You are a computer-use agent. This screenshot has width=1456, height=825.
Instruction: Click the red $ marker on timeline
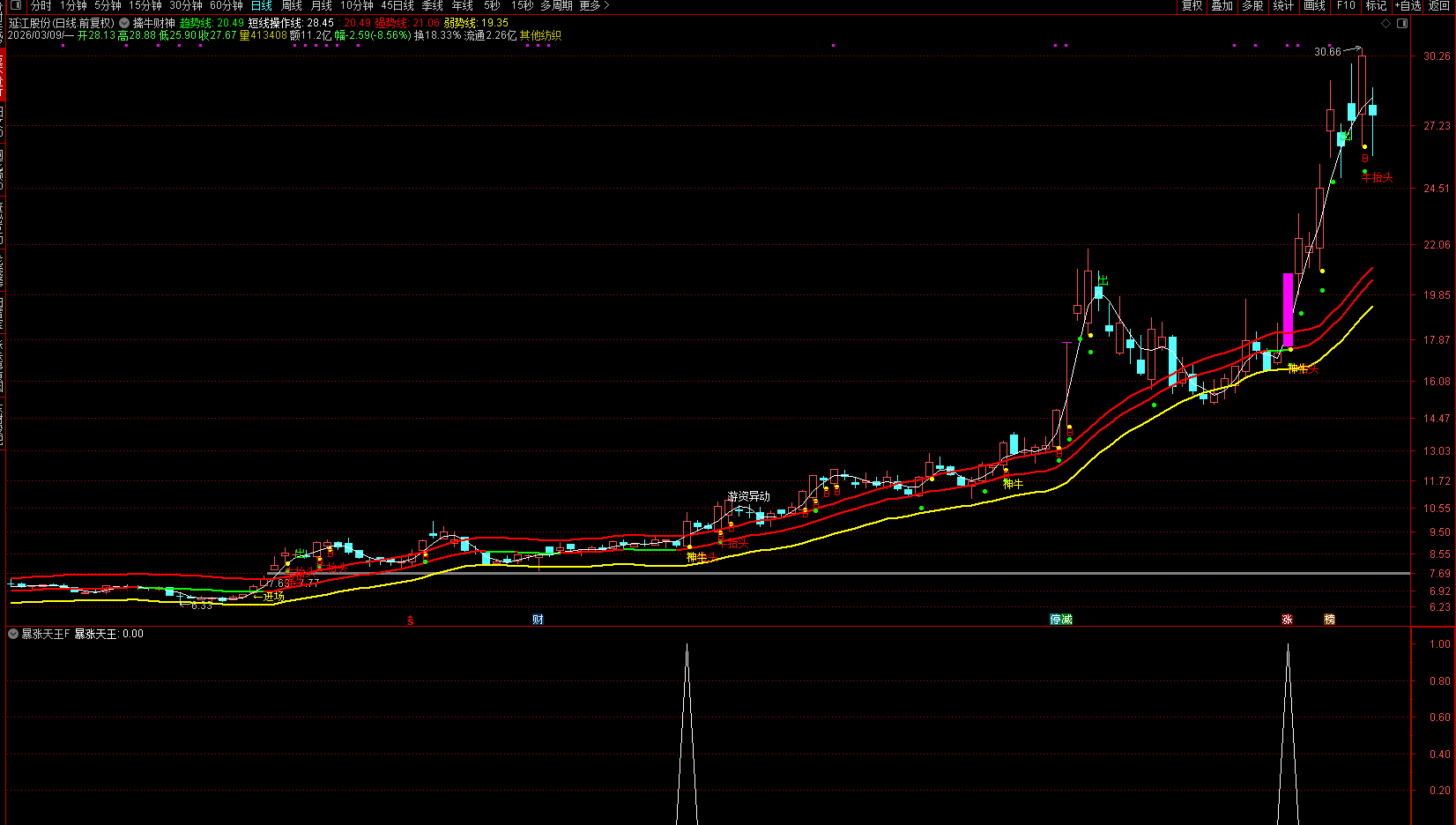click(411, 621)
